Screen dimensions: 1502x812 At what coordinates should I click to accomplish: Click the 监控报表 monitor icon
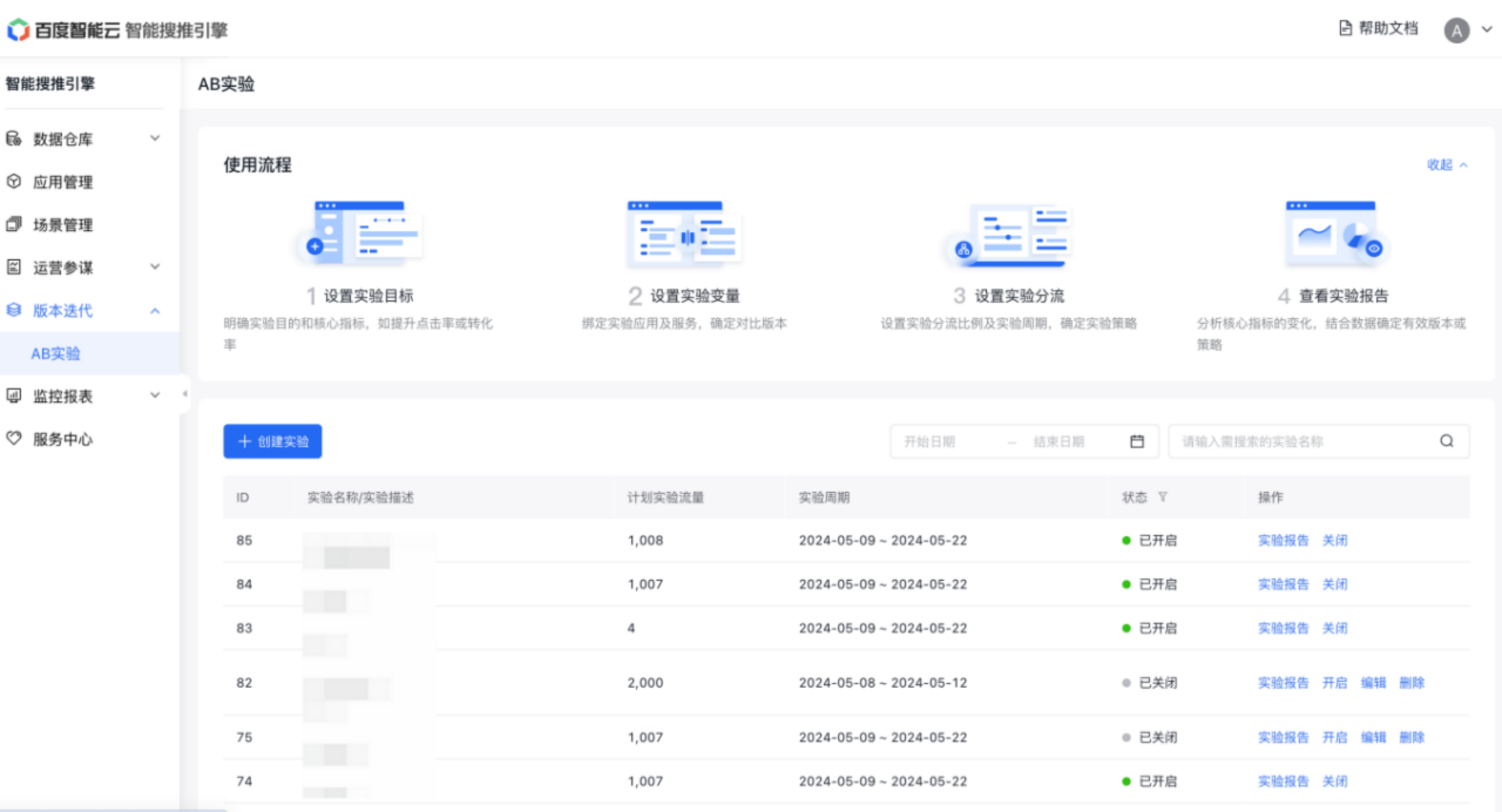13,395
